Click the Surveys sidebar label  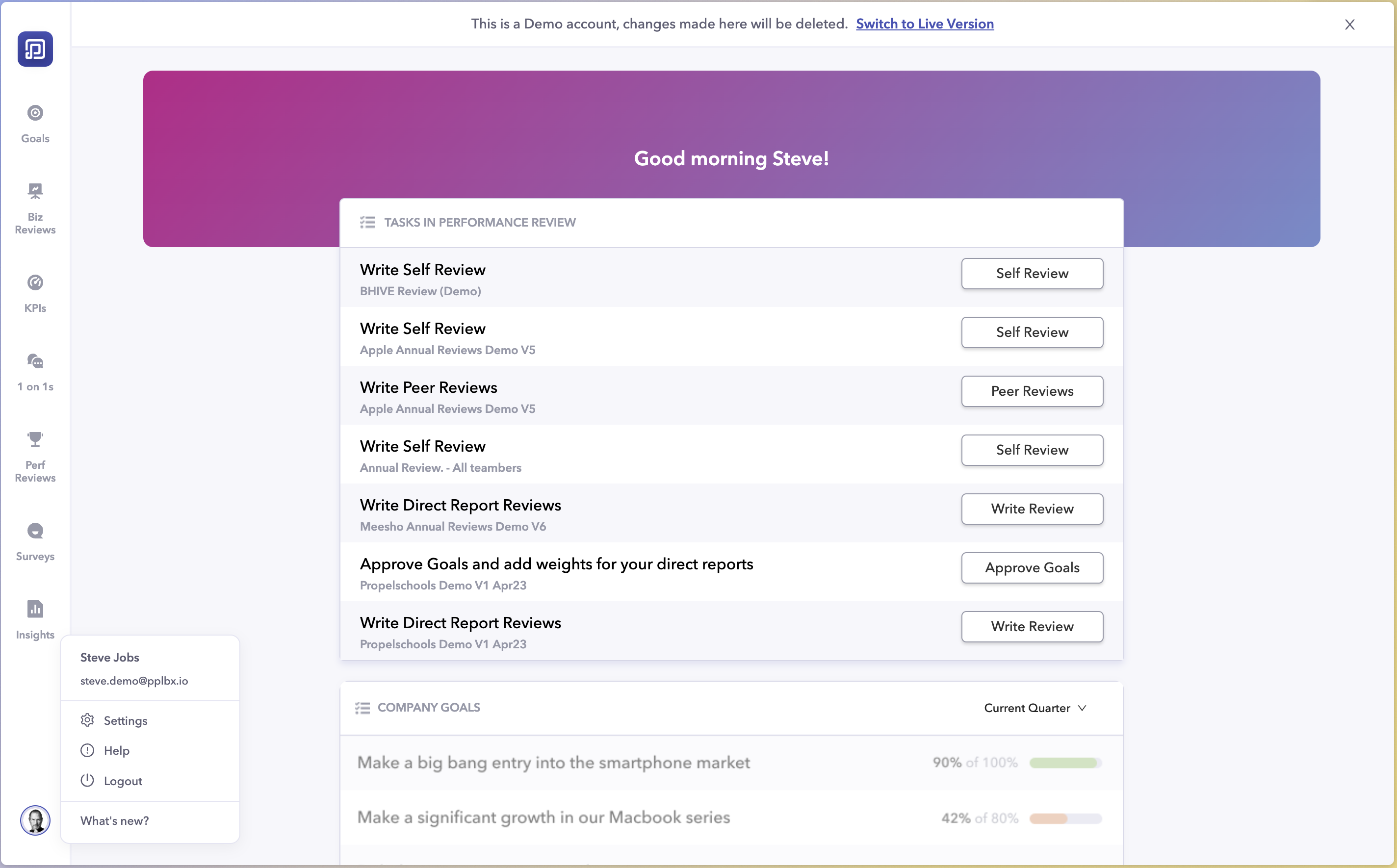pos(35,556)
